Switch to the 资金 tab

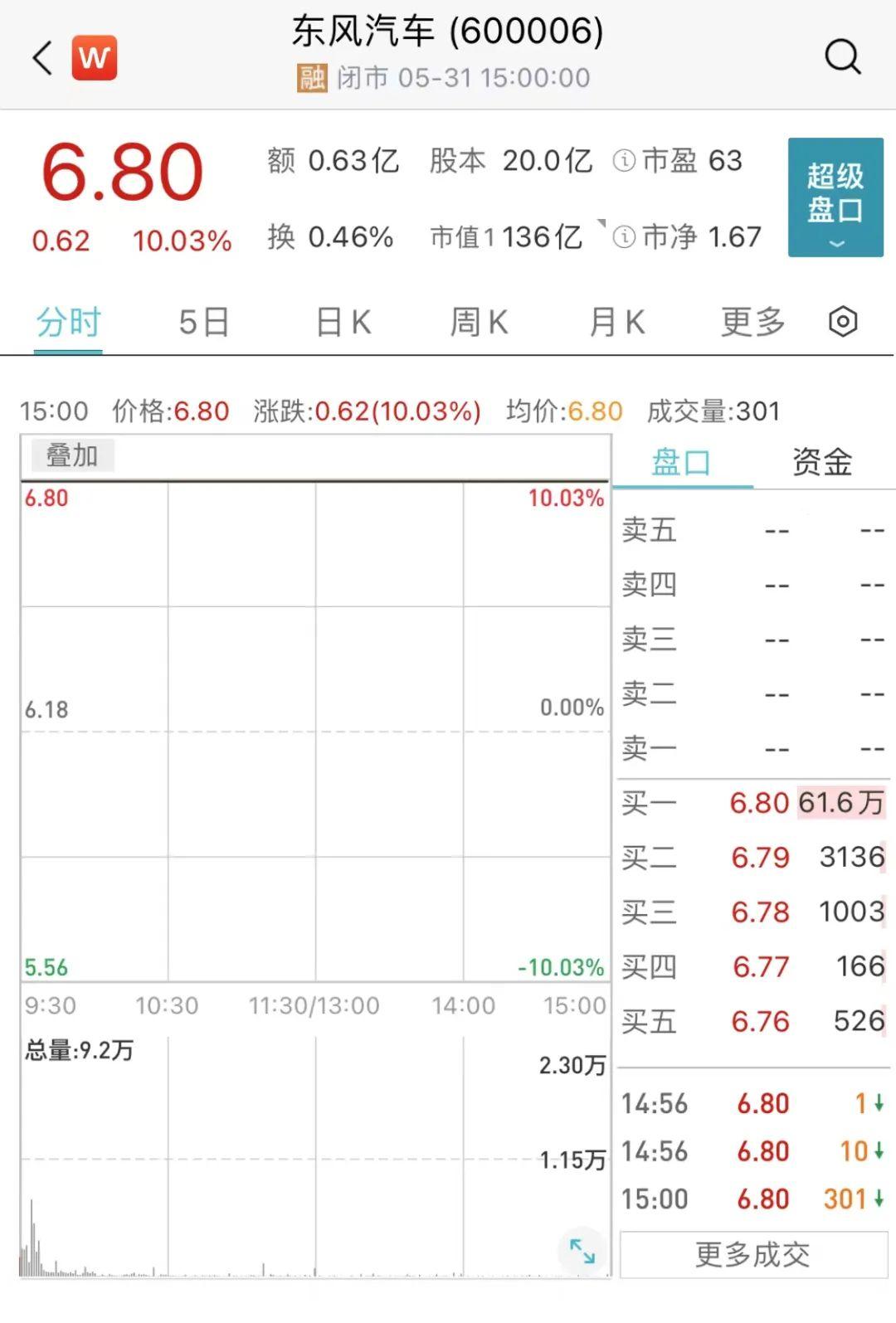pyautogui.click(x=822, y=462)
